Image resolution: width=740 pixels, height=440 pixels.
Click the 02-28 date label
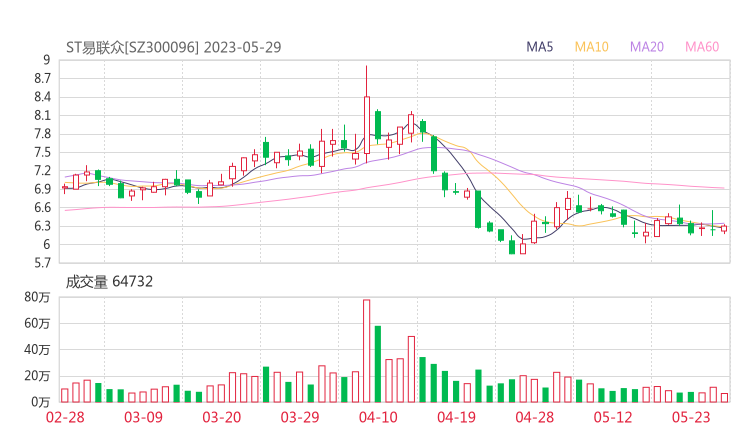65,417
